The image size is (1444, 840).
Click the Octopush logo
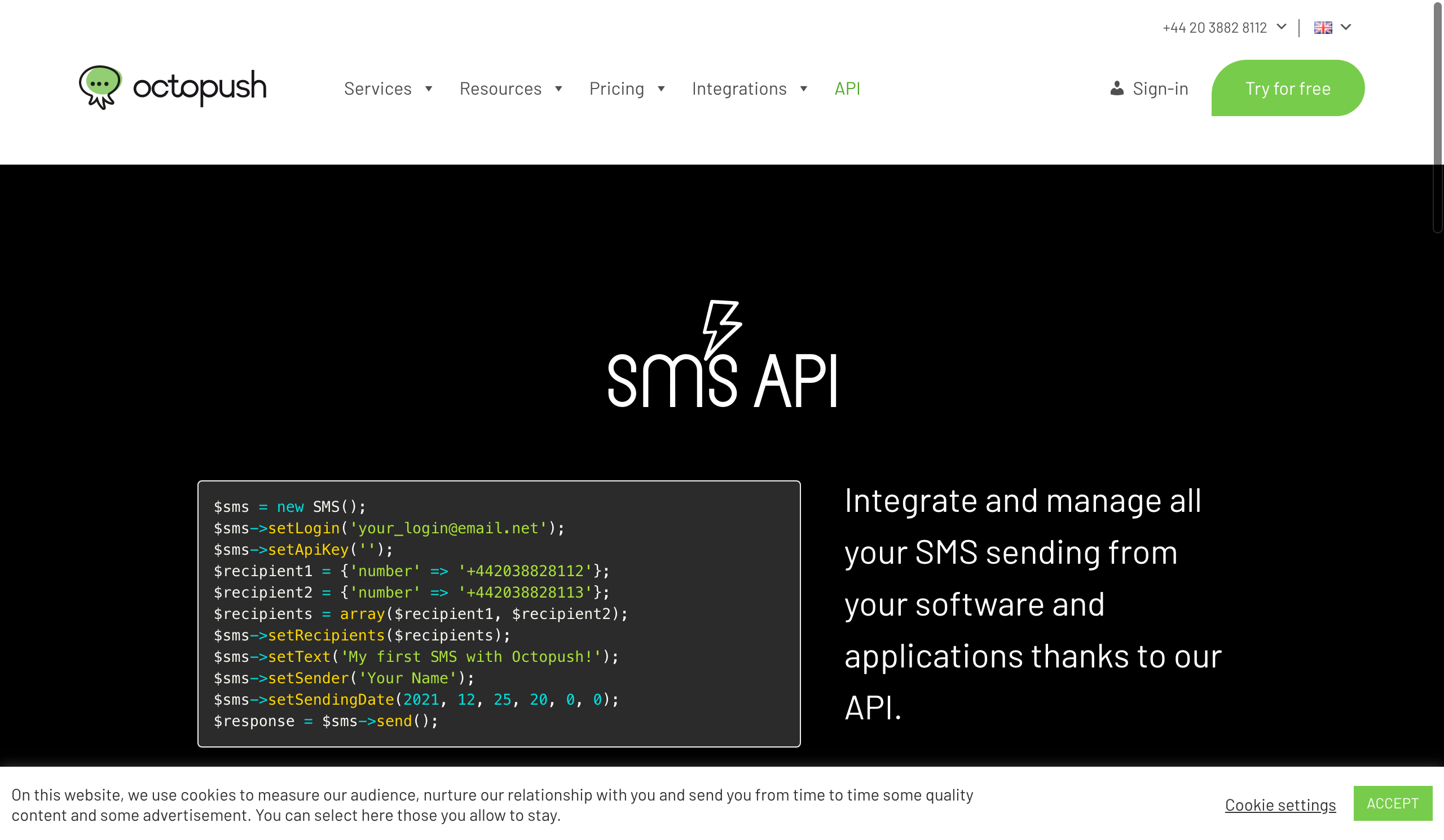point(173,87)
